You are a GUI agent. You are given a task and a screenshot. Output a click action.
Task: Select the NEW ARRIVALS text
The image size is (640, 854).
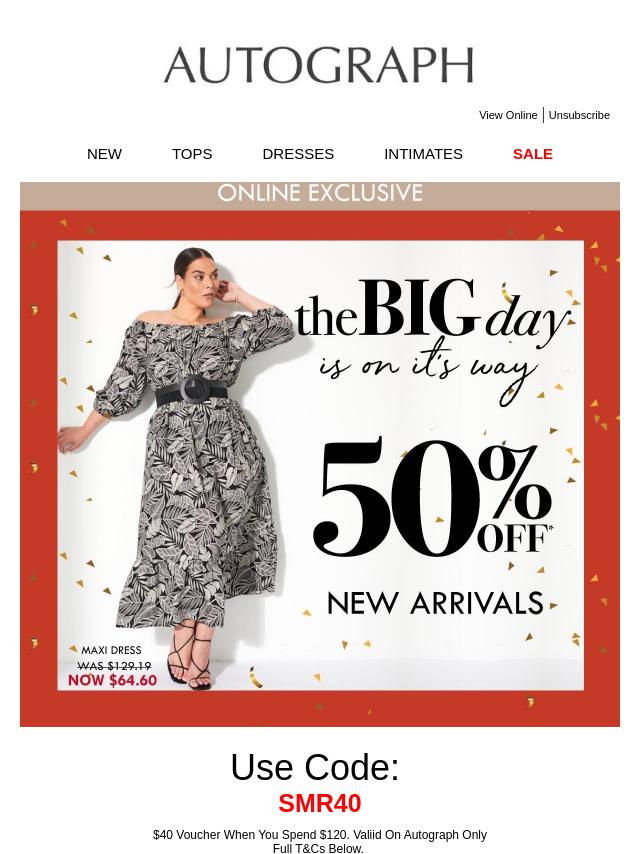click(435, 603)
